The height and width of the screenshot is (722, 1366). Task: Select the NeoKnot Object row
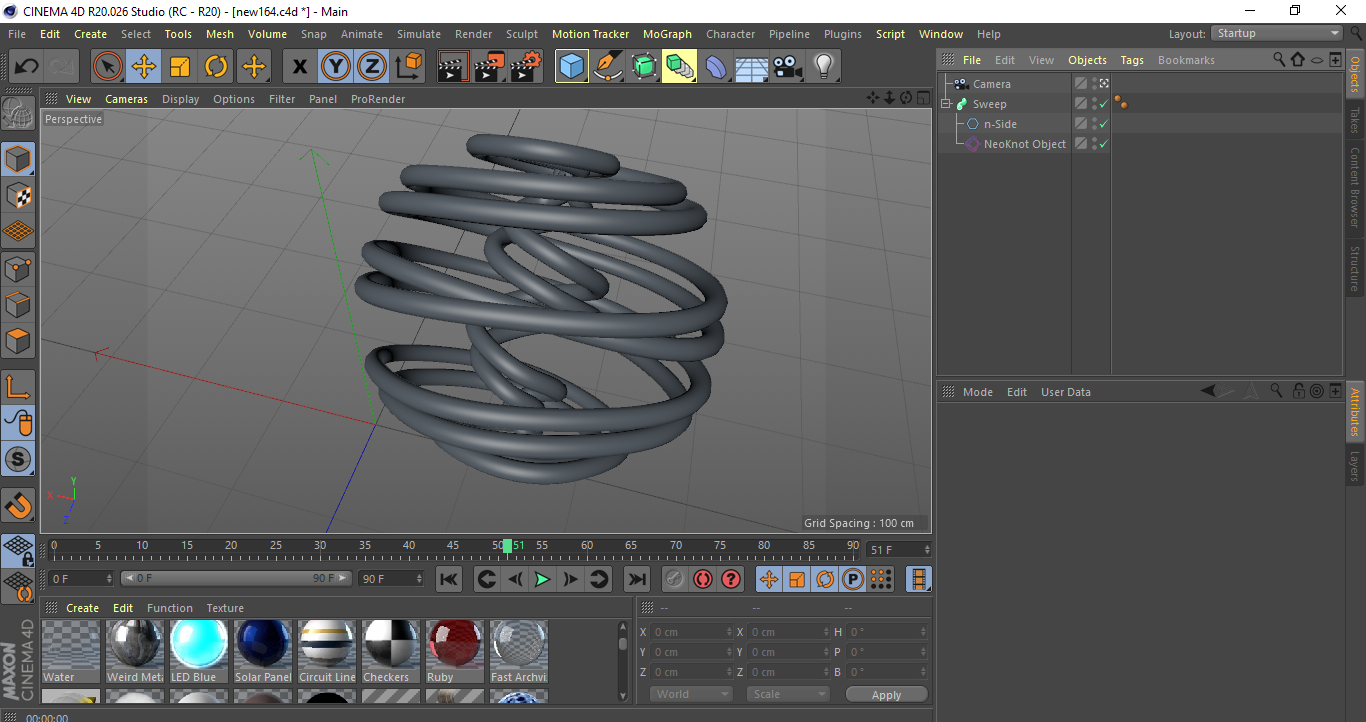click(x=1024, y=144)
